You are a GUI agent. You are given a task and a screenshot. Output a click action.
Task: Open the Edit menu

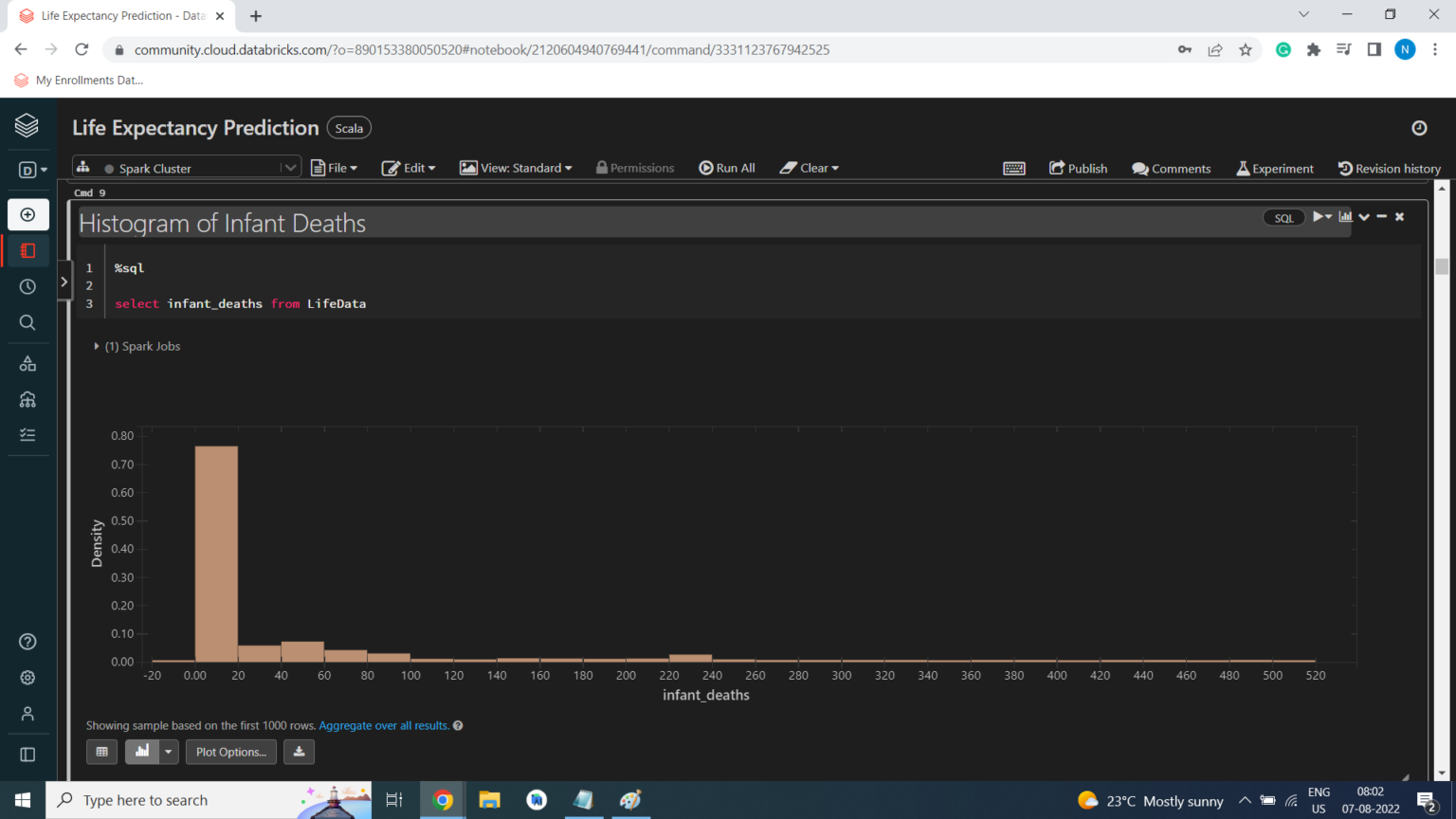[409, 168]
